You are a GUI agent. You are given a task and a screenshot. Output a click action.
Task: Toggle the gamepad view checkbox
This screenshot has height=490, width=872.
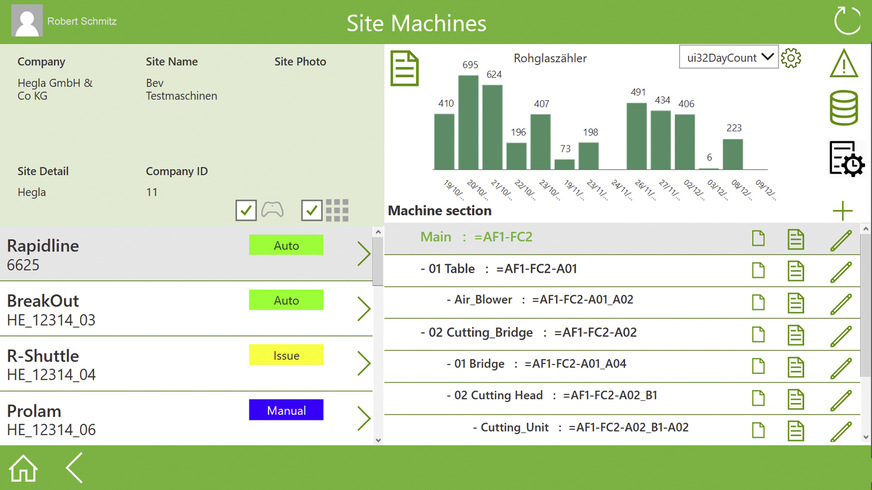coord(246,210)
